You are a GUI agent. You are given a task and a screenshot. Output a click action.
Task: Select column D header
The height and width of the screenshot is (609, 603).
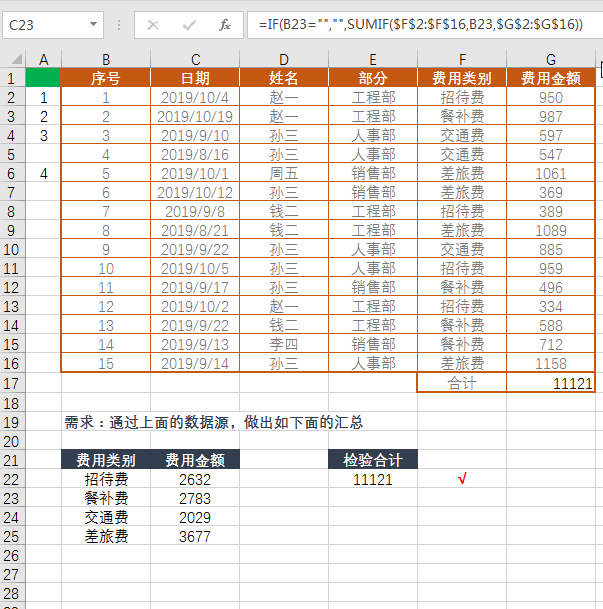click(284, 59)
